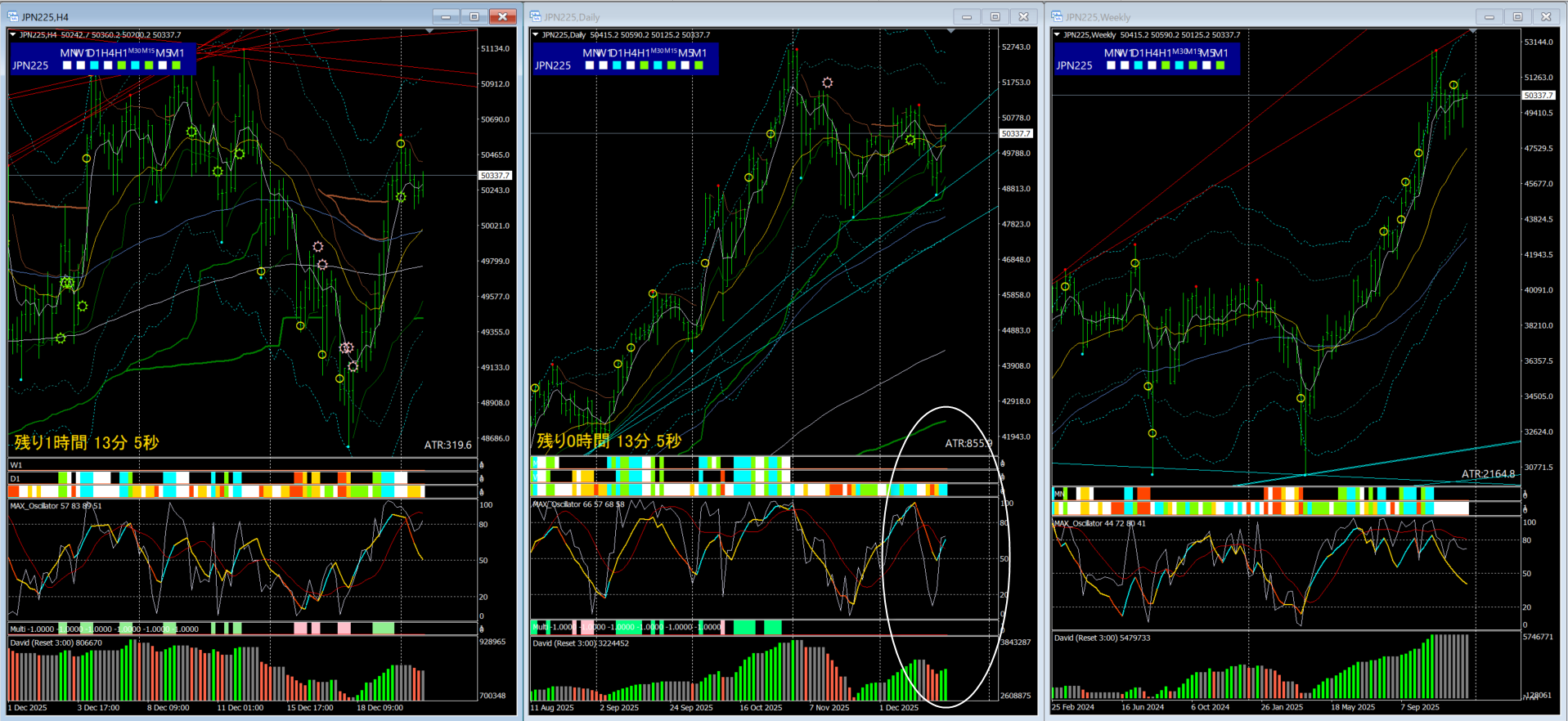Click the 50337.7 price tag in H4 chart
The height and width of the screenshot is (721, 1568).
pos(495,175)
